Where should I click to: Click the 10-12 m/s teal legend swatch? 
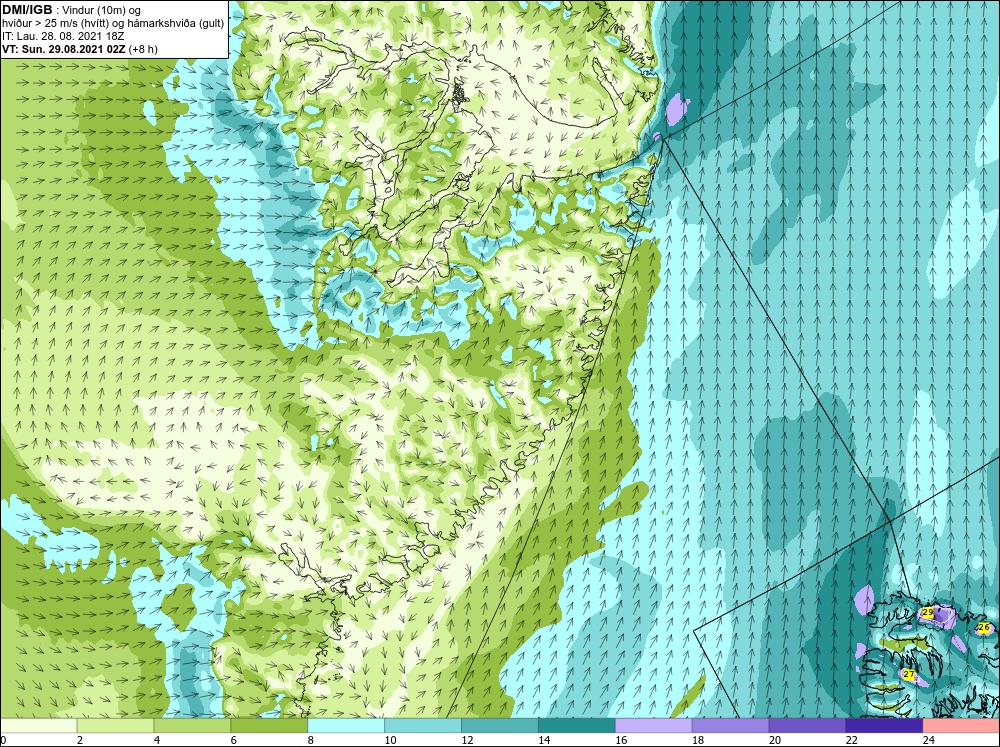click(423, 725)
